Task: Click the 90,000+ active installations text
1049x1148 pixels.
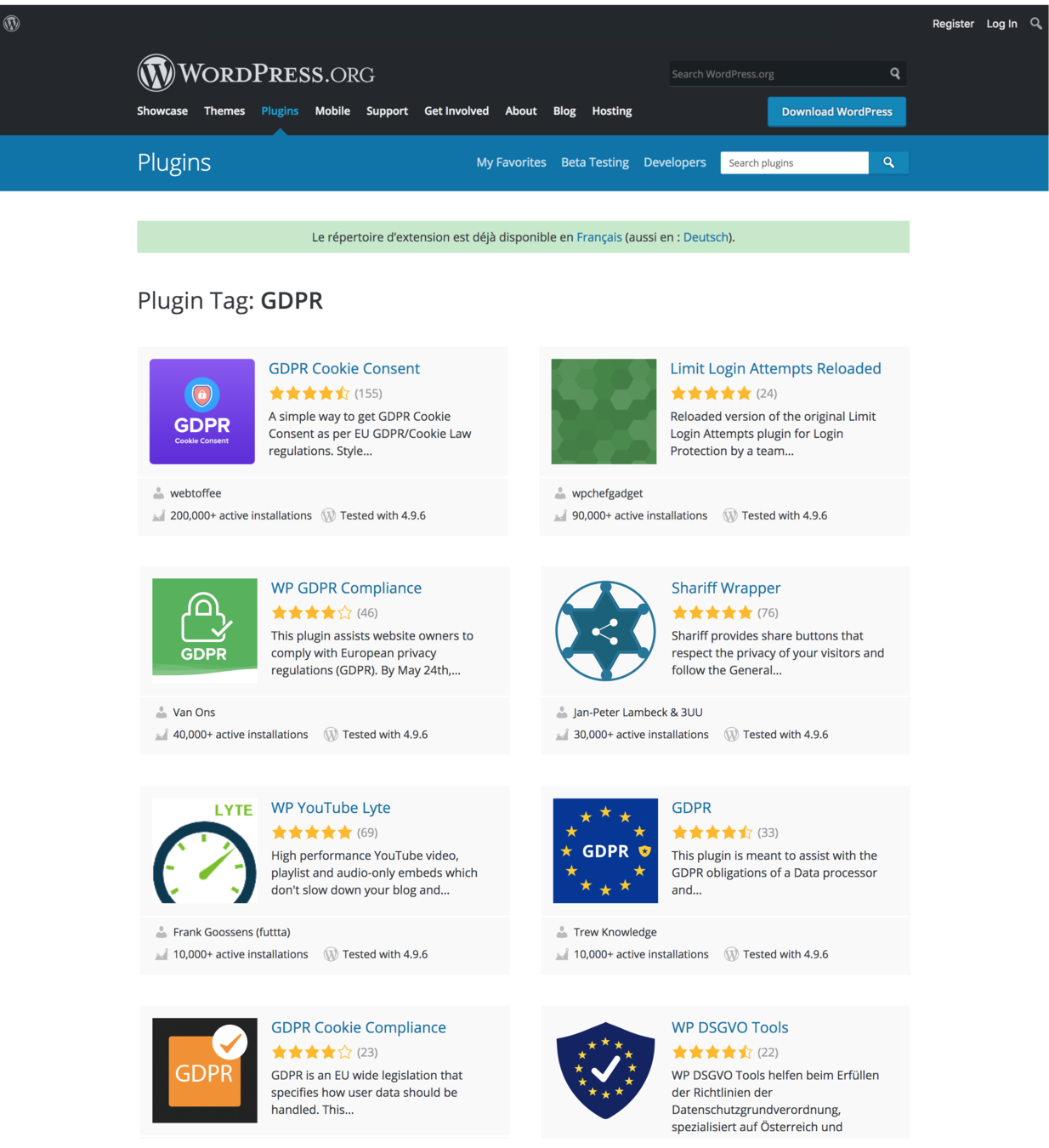Action: (639, 515)
